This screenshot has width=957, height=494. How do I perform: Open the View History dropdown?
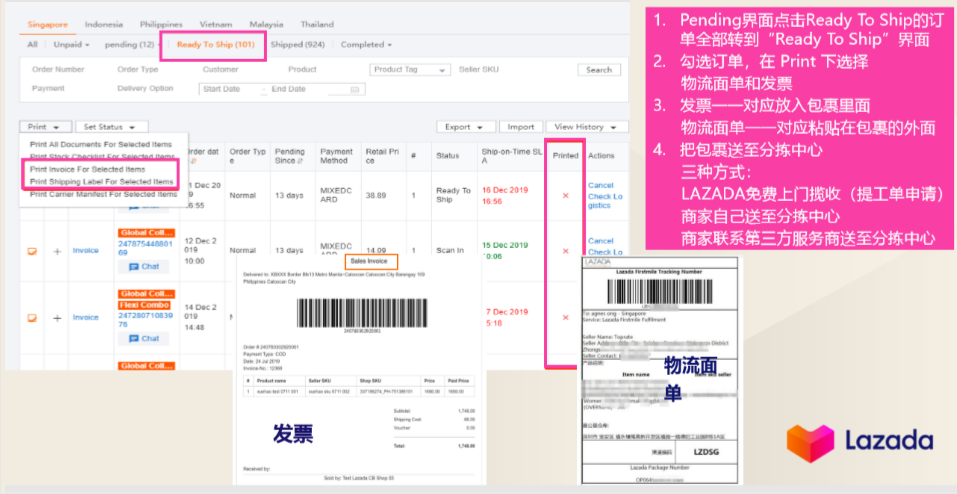pos(587,127)
